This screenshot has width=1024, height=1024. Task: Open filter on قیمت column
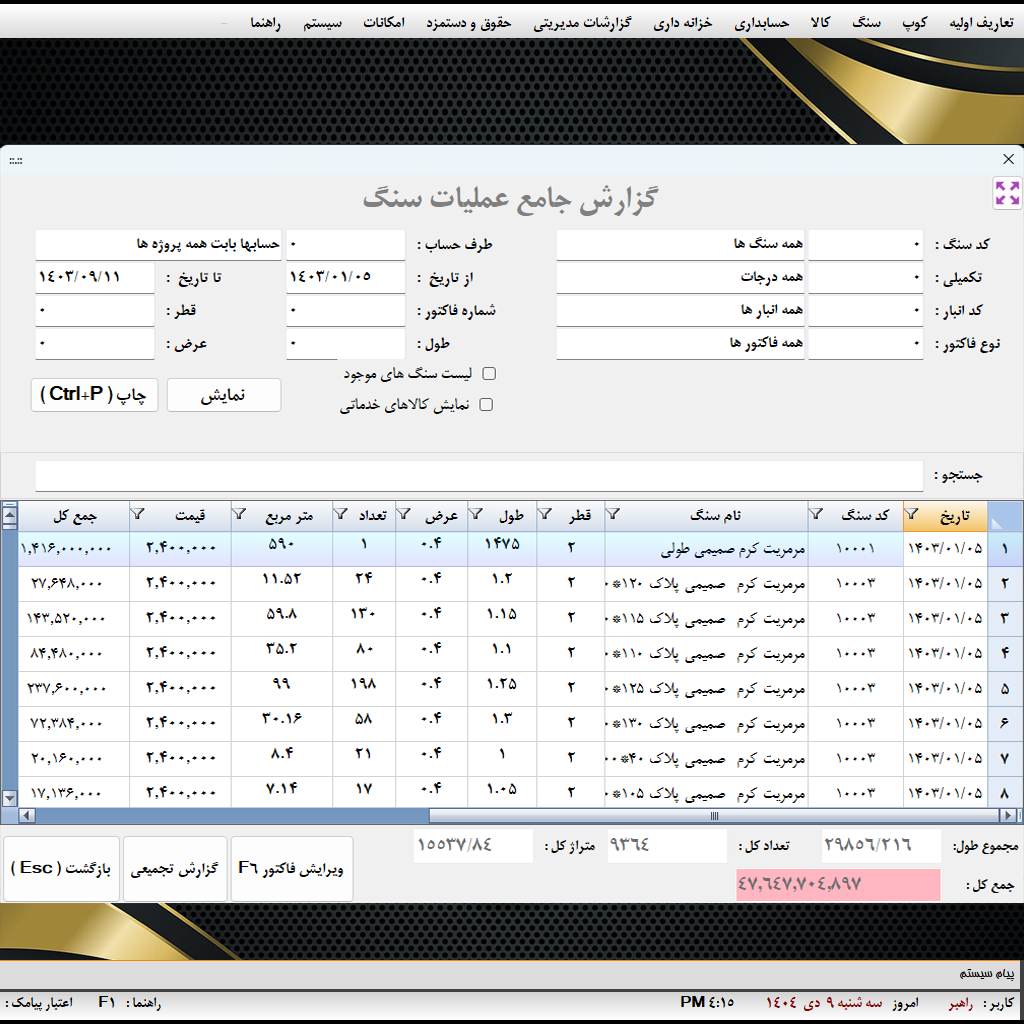(138, 515)
